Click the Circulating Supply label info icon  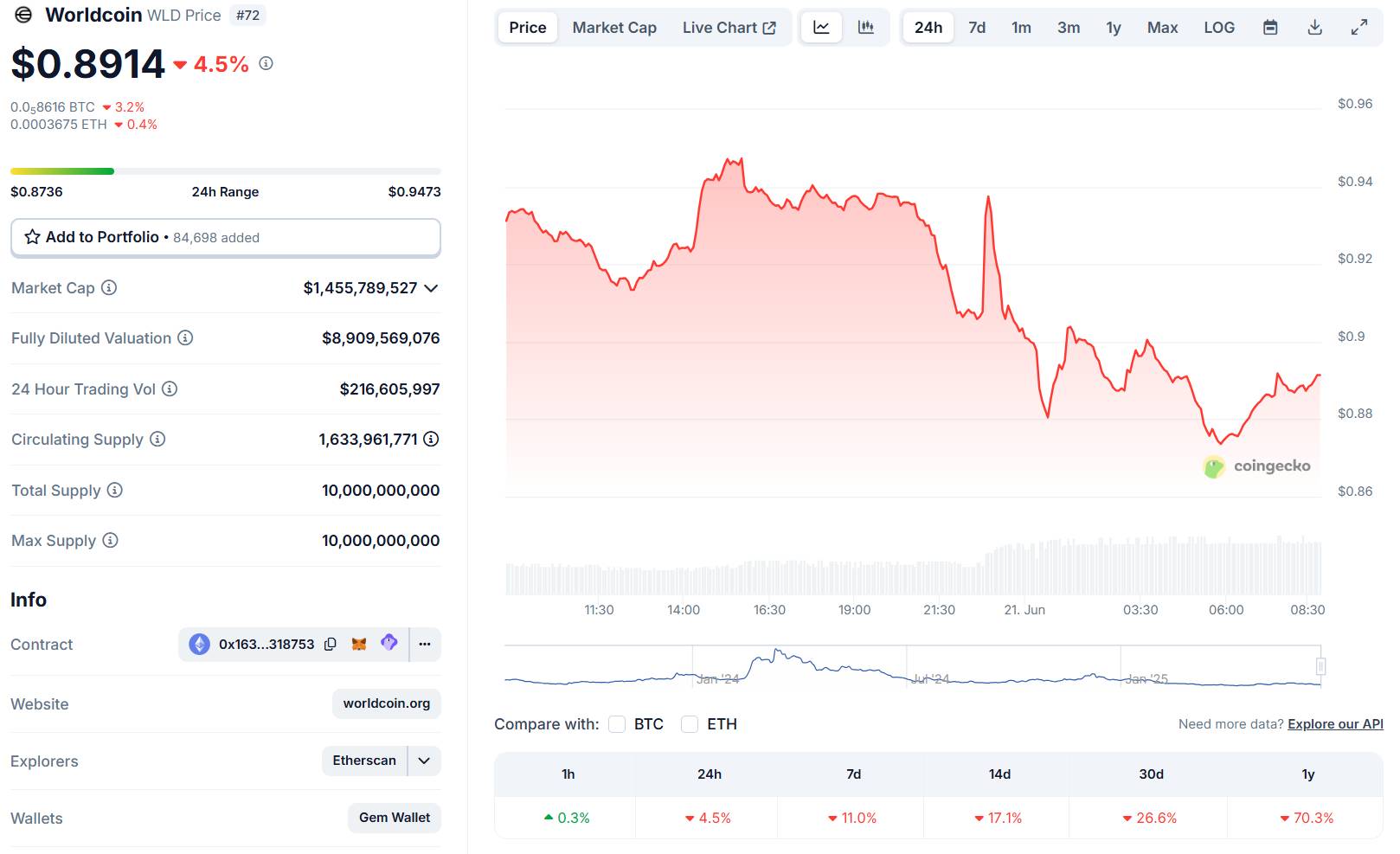157,439
